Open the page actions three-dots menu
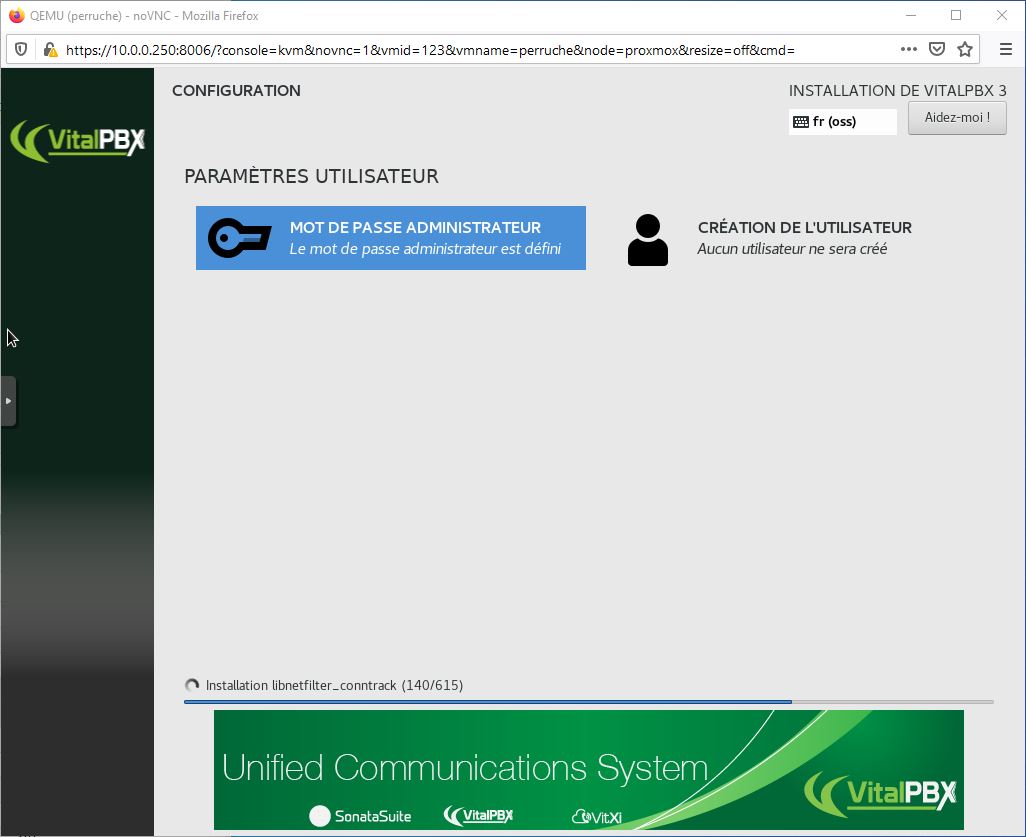1026x837 pixels. [908, 49]
